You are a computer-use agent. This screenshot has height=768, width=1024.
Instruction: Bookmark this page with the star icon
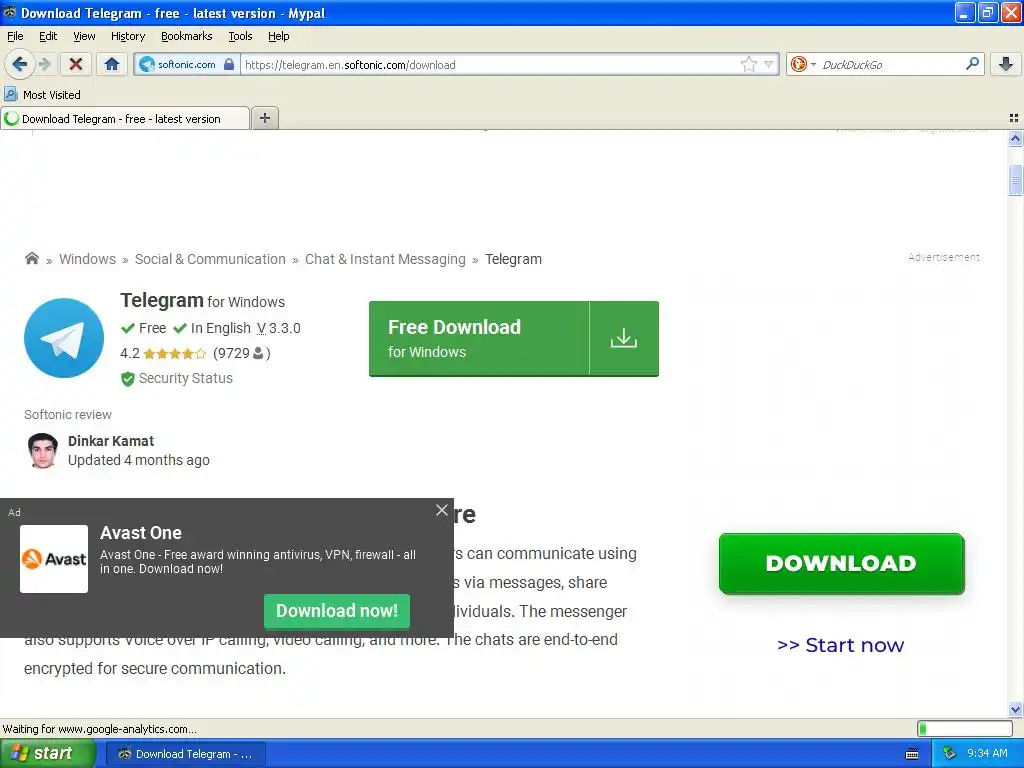point(748,64)
